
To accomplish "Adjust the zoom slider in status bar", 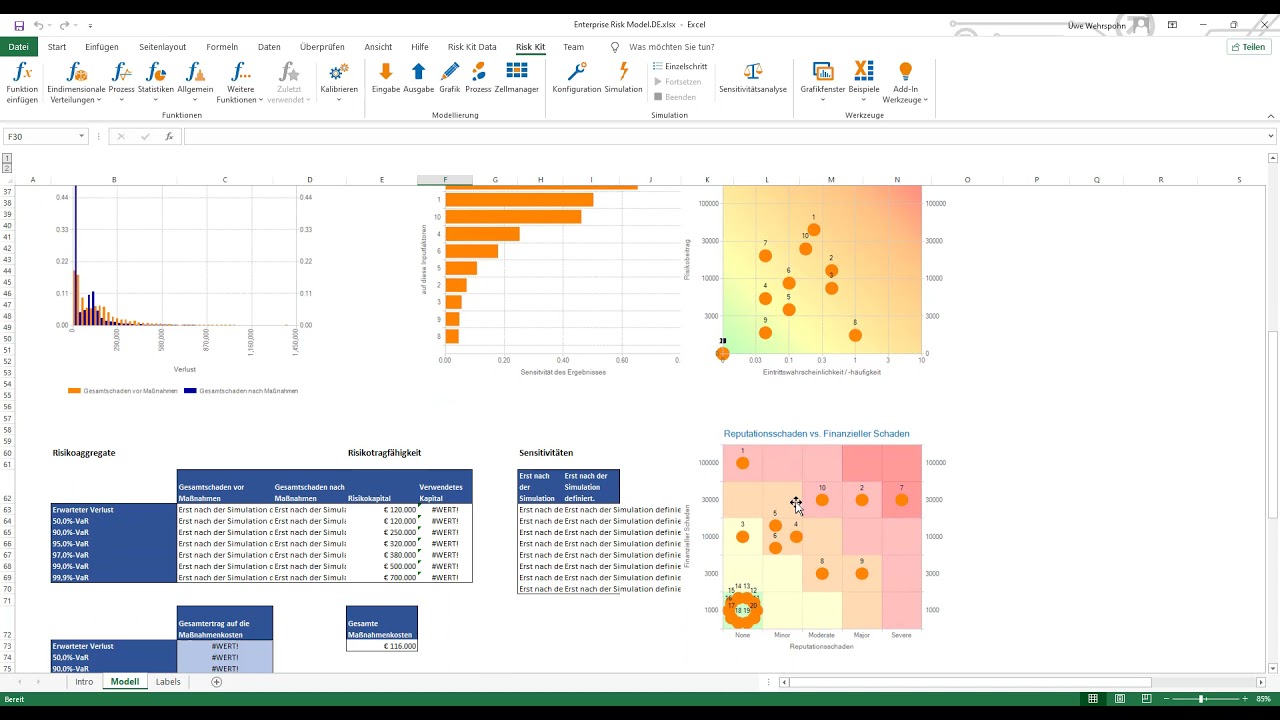I will [x=1202, y=699].
